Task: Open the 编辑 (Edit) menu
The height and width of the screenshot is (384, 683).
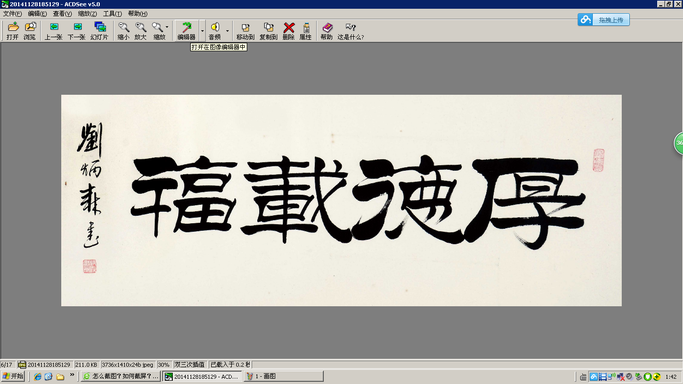Action: [37, 14]
